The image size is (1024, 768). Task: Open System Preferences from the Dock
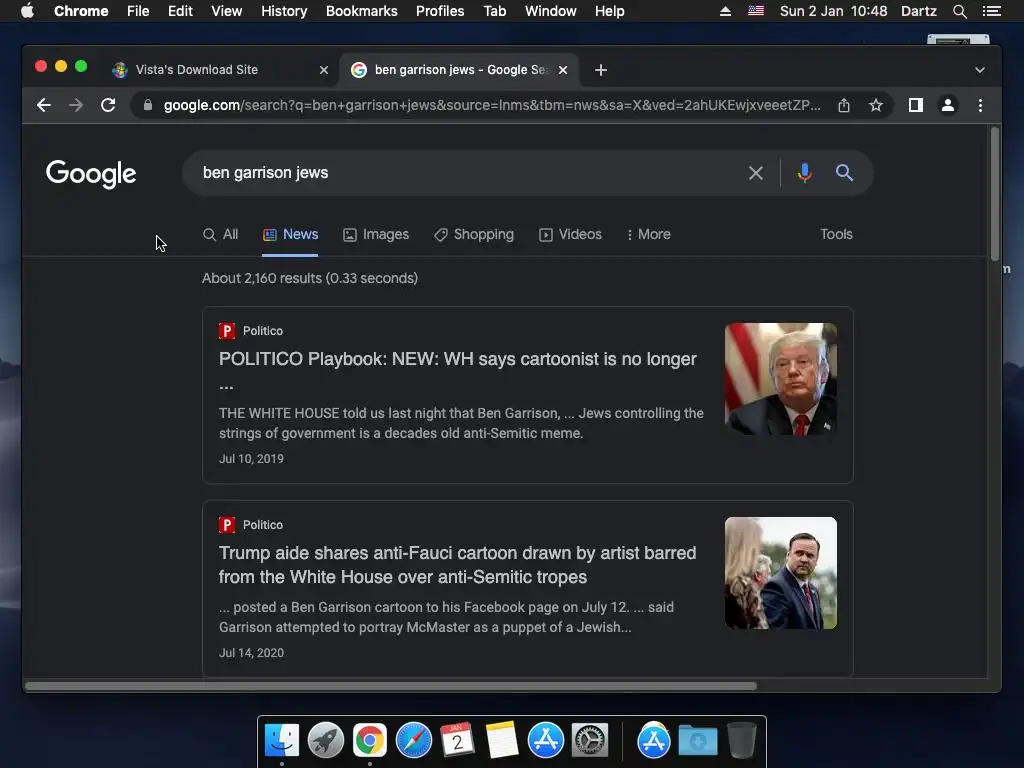pyautogui.click(x=590, y=741)
